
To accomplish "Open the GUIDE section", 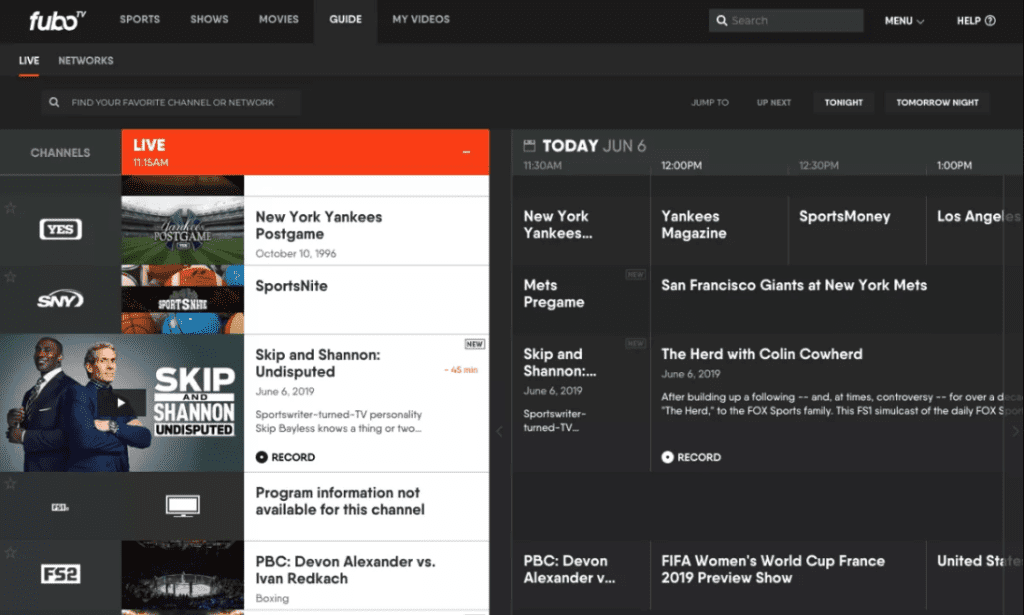I will pos(345,19).
